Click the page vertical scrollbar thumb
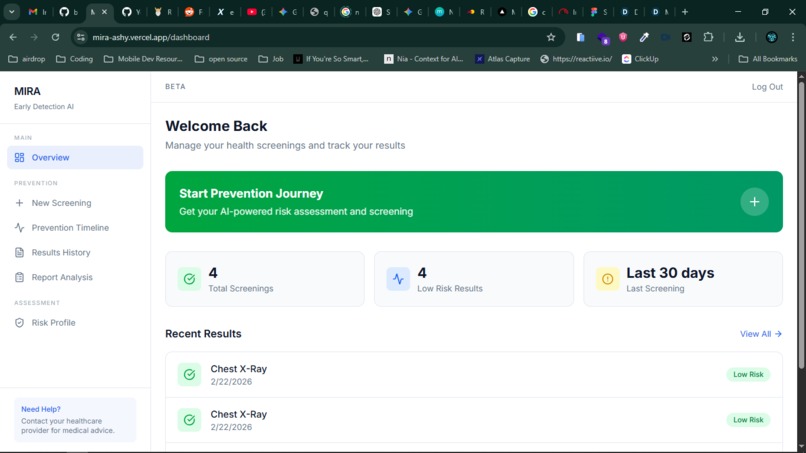Screen dimensions: 806x453 pyautogui.click(x=801, y=224)
